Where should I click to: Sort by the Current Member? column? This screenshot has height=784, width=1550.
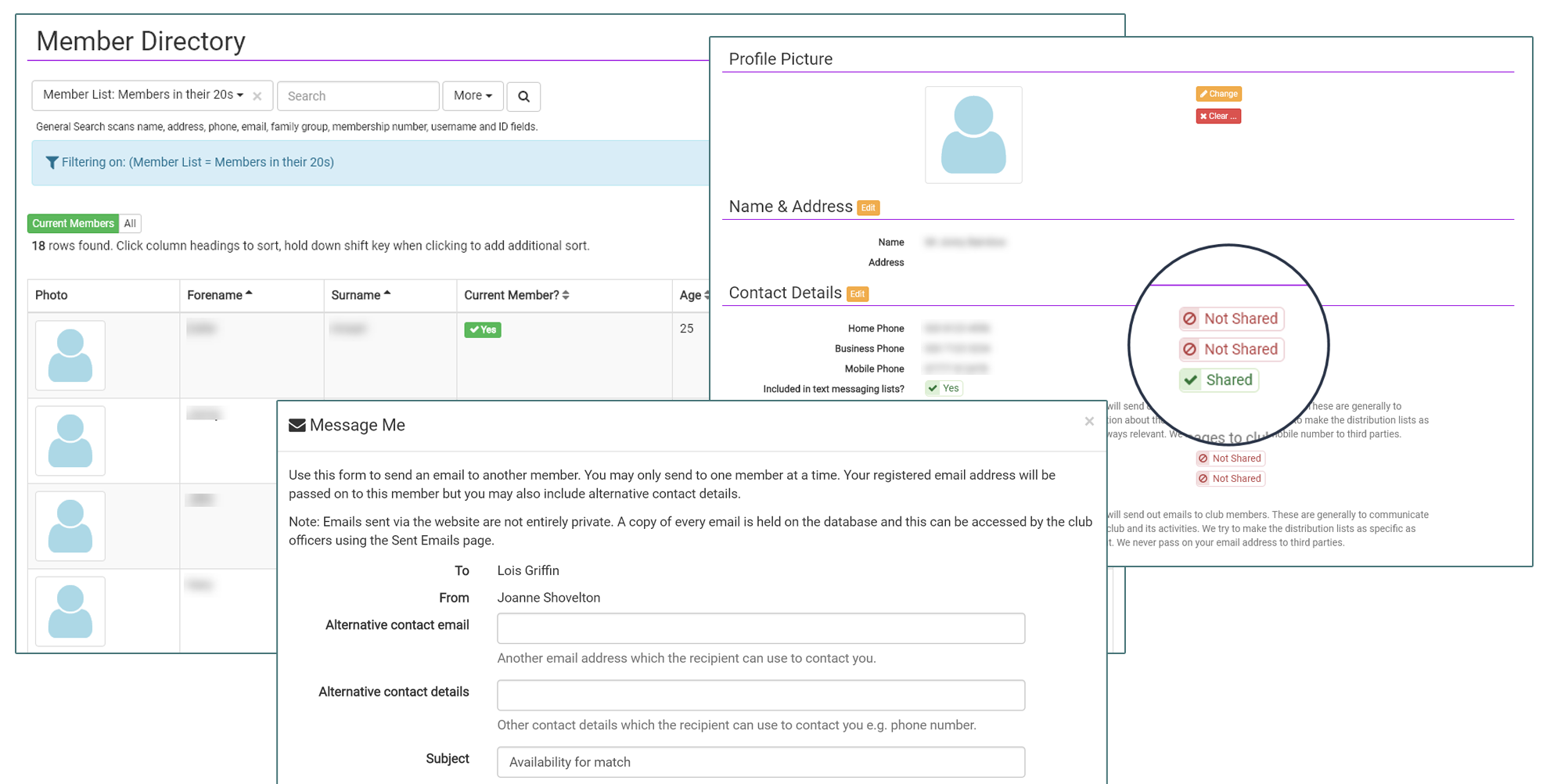(x=516, y=295)
